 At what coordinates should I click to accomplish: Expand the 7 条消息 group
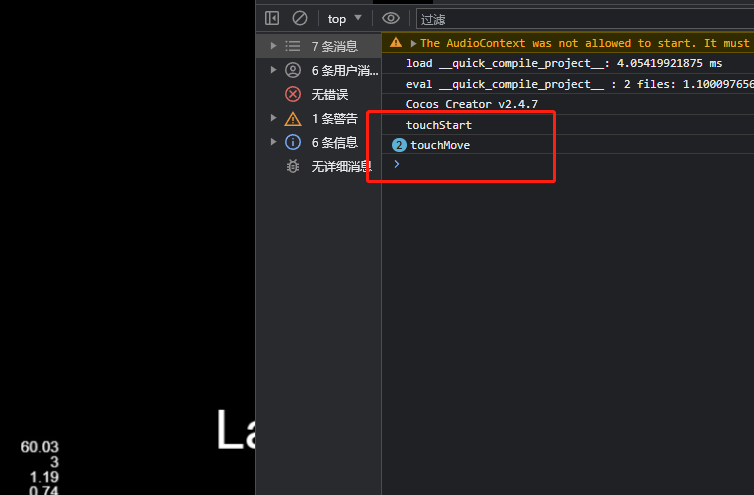(273, 46)
